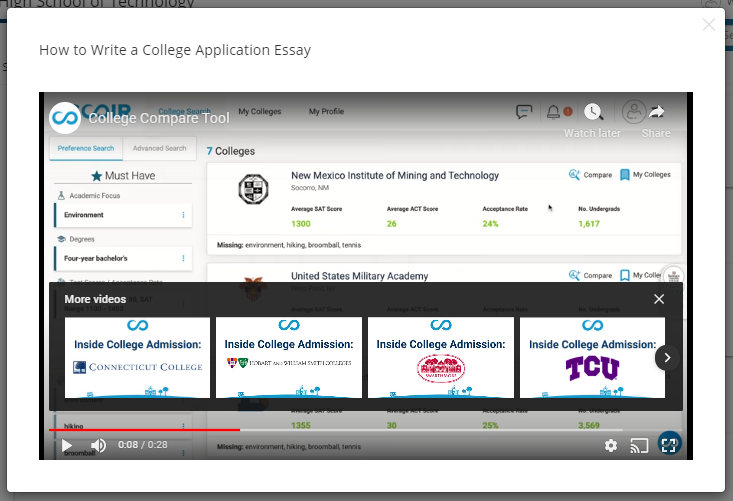Open options menu for Environment

click(x=183, y=215)
